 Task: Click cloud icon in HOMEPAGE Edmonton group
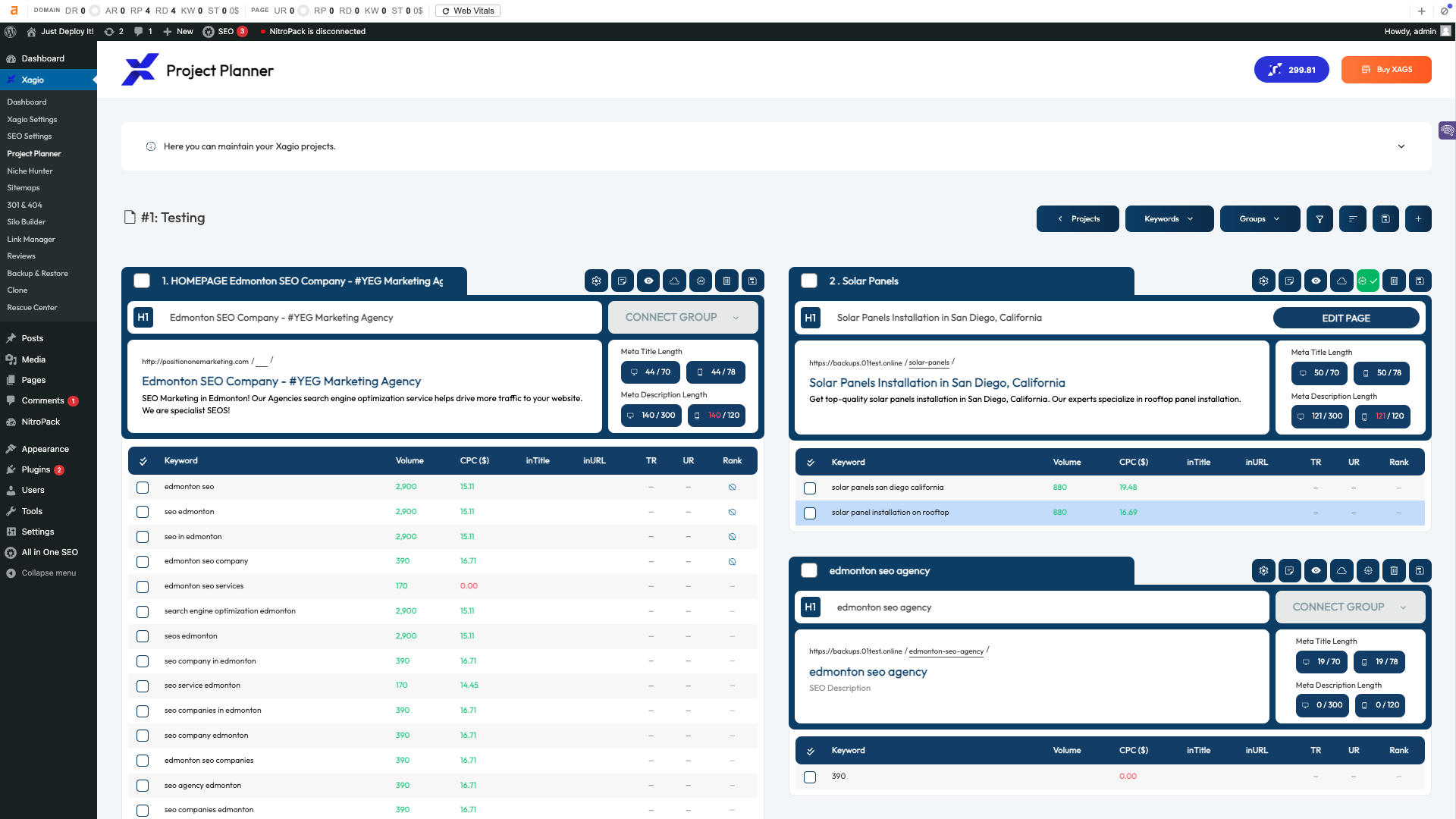674,281
